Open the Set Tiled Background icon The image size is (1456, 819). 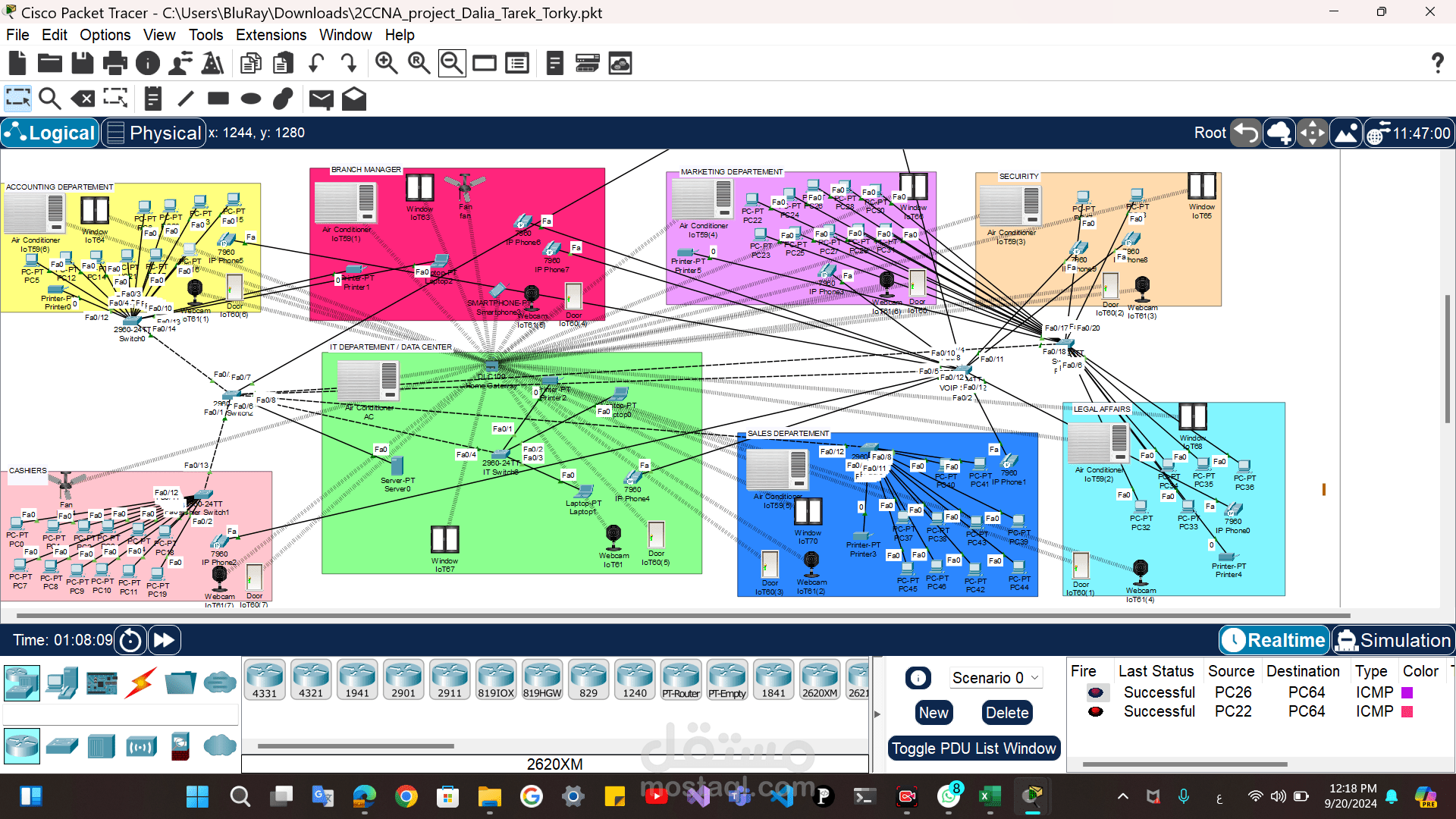pyautogui.click(x=1346, y=133)
